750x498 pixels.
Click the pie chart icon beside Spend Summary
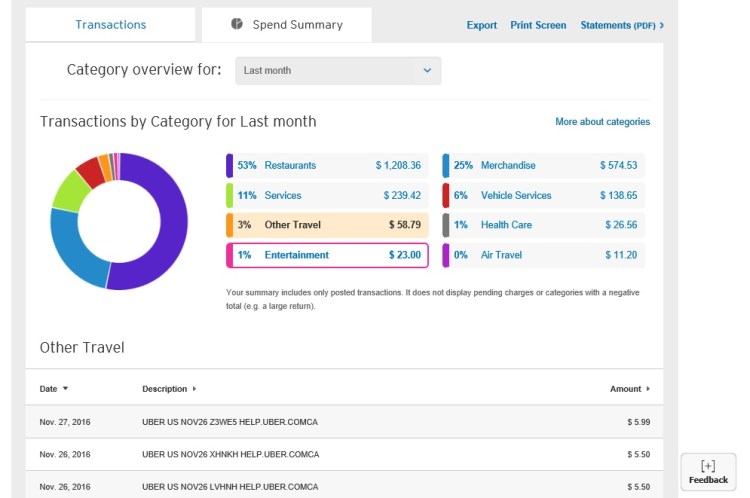(237, 24)
